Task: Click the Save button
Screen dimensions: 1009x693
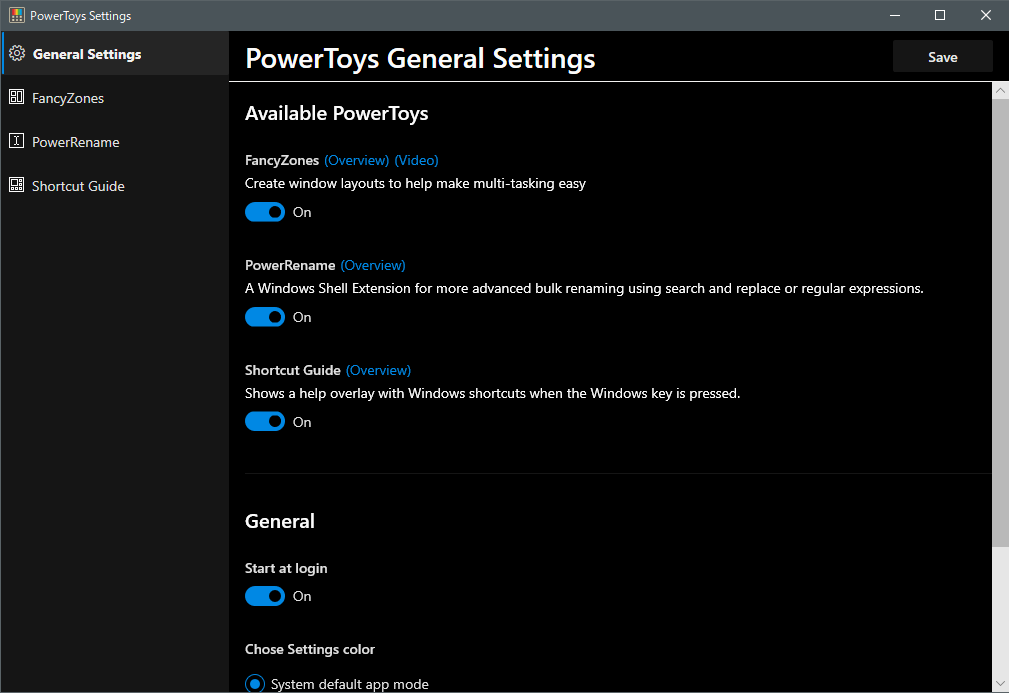Action: click(941, 56)
